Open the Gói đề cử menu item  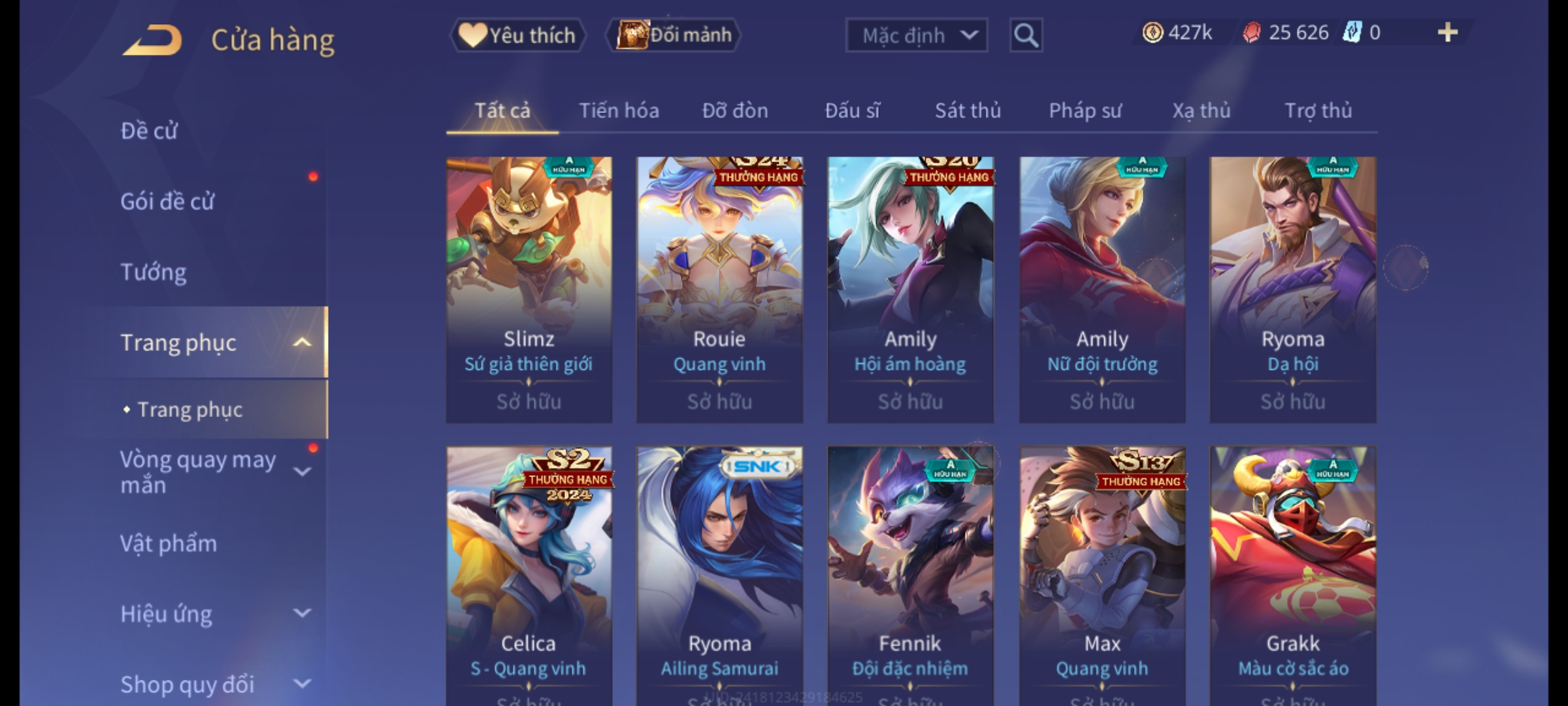[167, 201]
